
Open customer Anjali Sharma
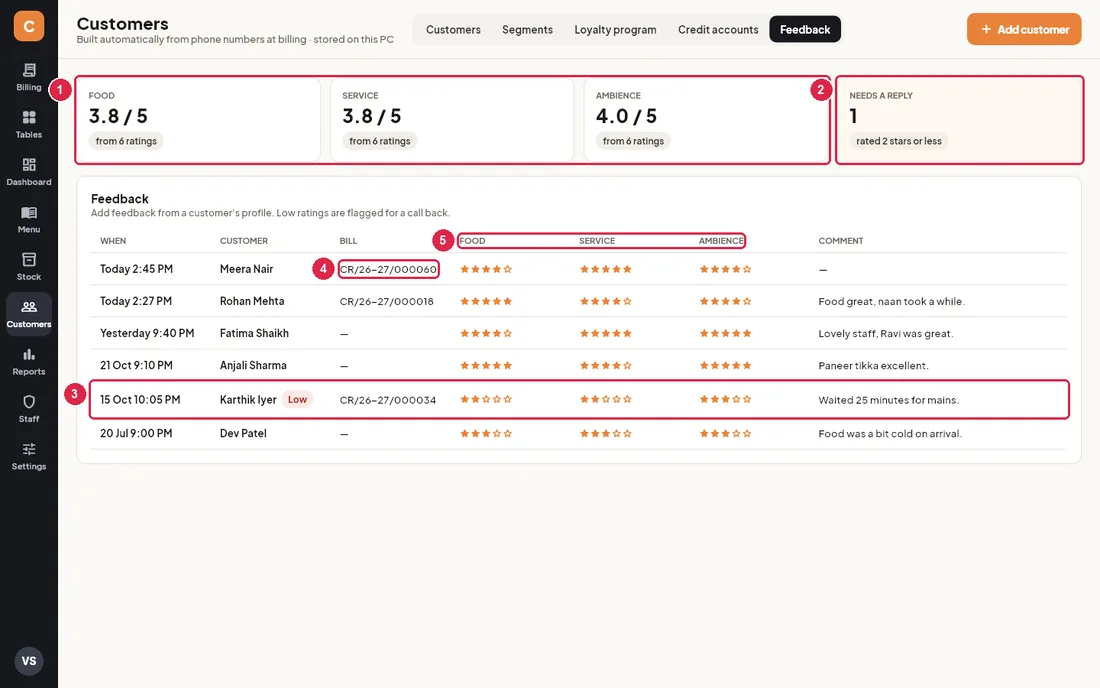pyautogui.click(x=253, y=365)
